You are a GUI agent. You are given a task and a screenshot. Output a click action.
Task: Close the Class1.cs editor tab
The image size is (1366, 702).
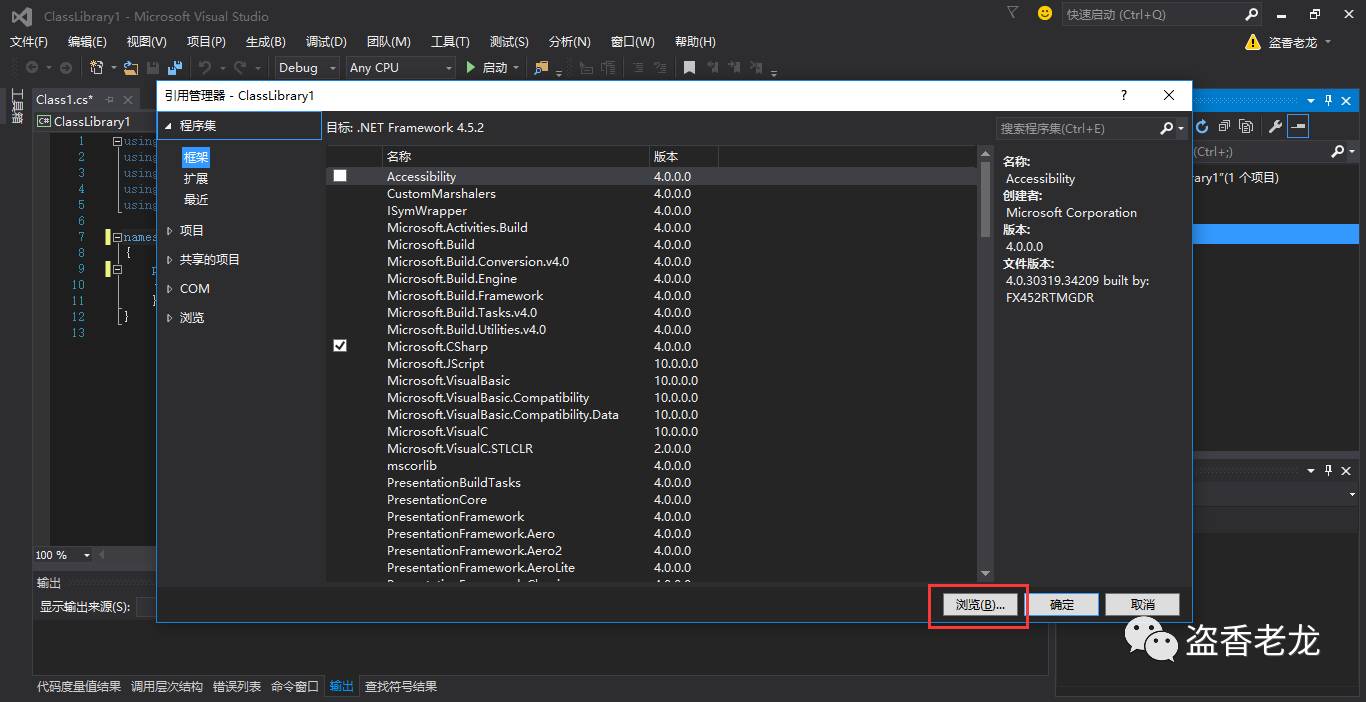(128, 99)
